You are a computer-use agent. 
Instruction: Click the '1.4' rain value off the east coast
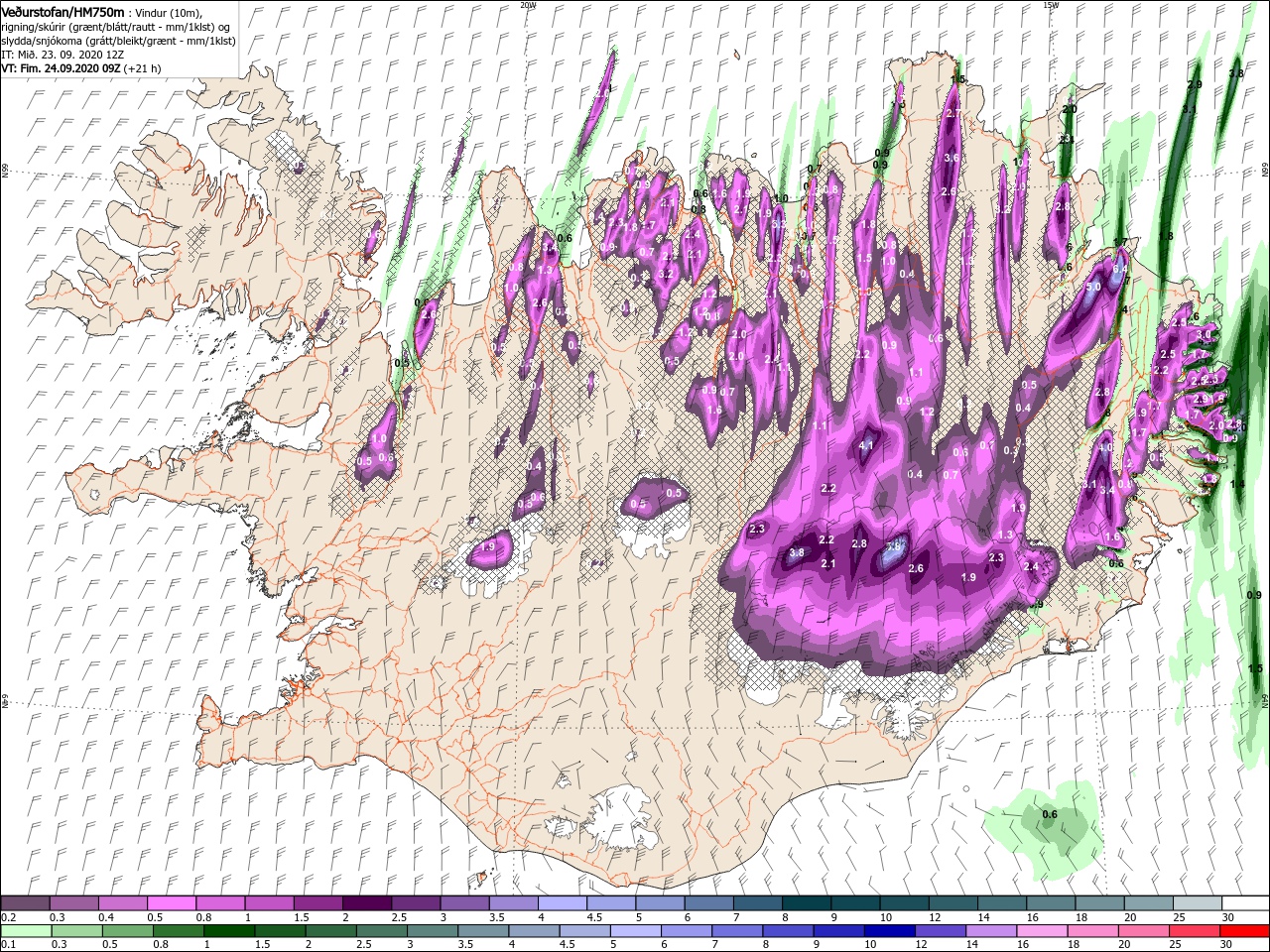[x=1237, y=484]
